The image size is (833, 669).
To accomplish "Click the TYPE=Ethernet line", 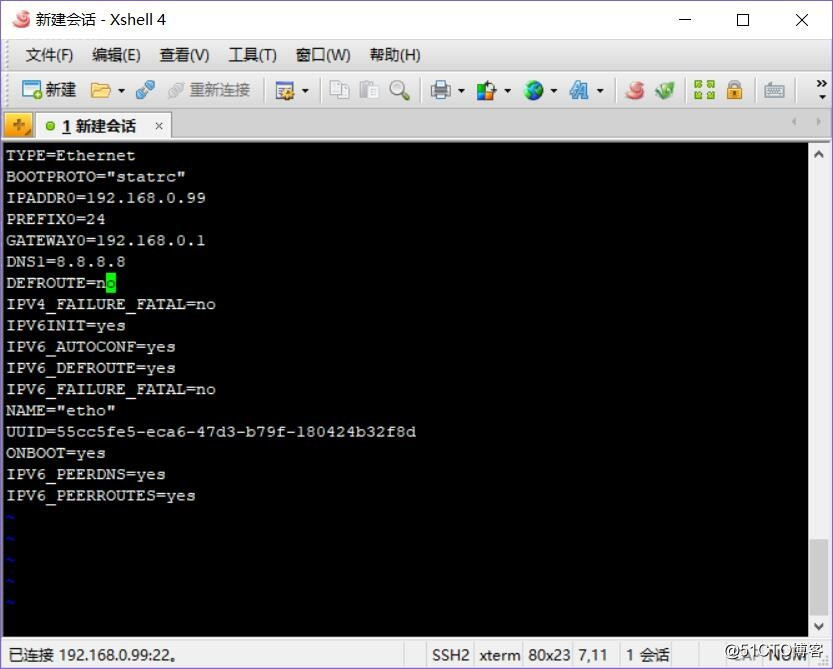I will pos(71,156).
